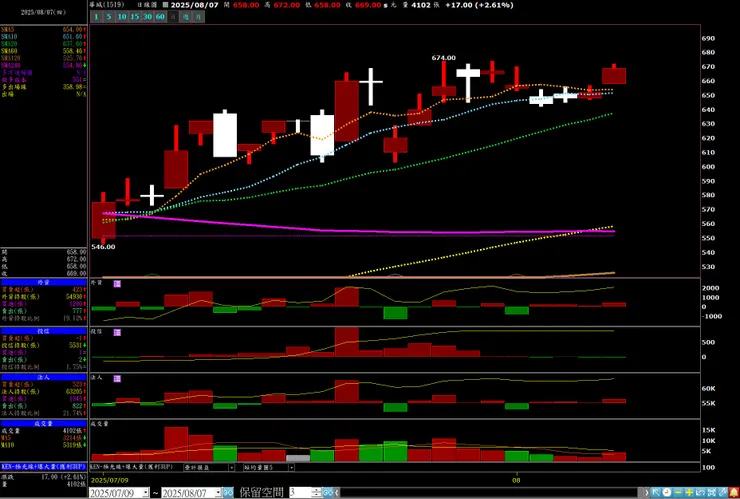Click GO button beside the 保留空間 spinner
Screen dimensions: 740x499
coord(328,493)
